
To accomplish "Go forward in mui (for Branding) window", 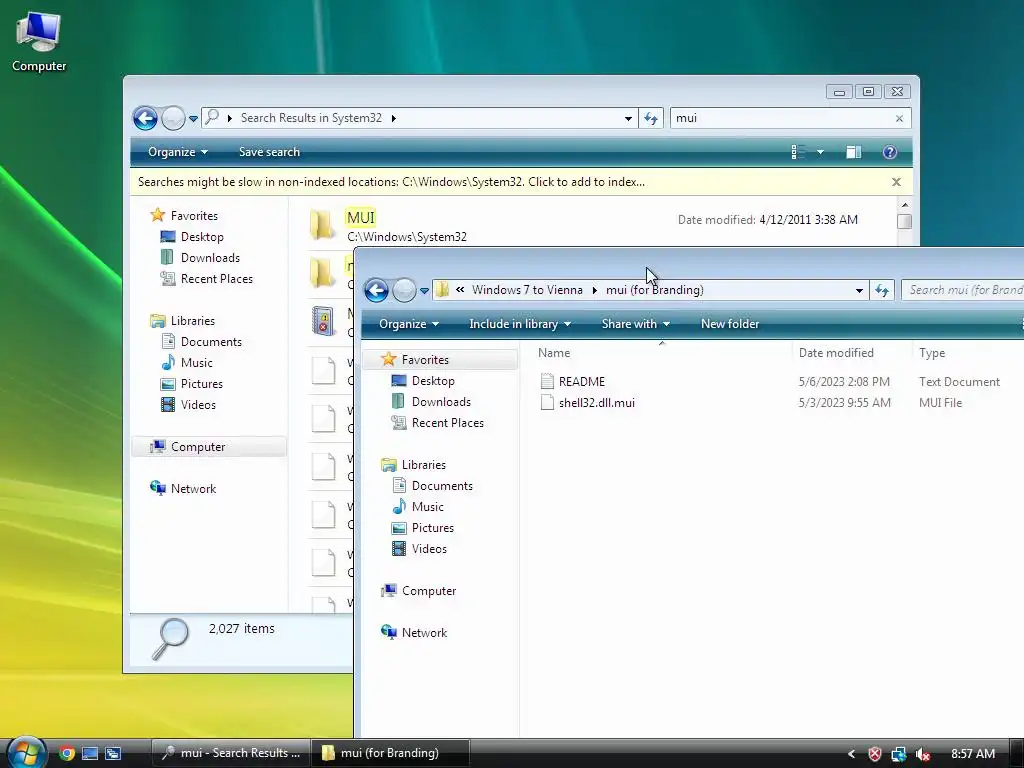I will (404, 290).
